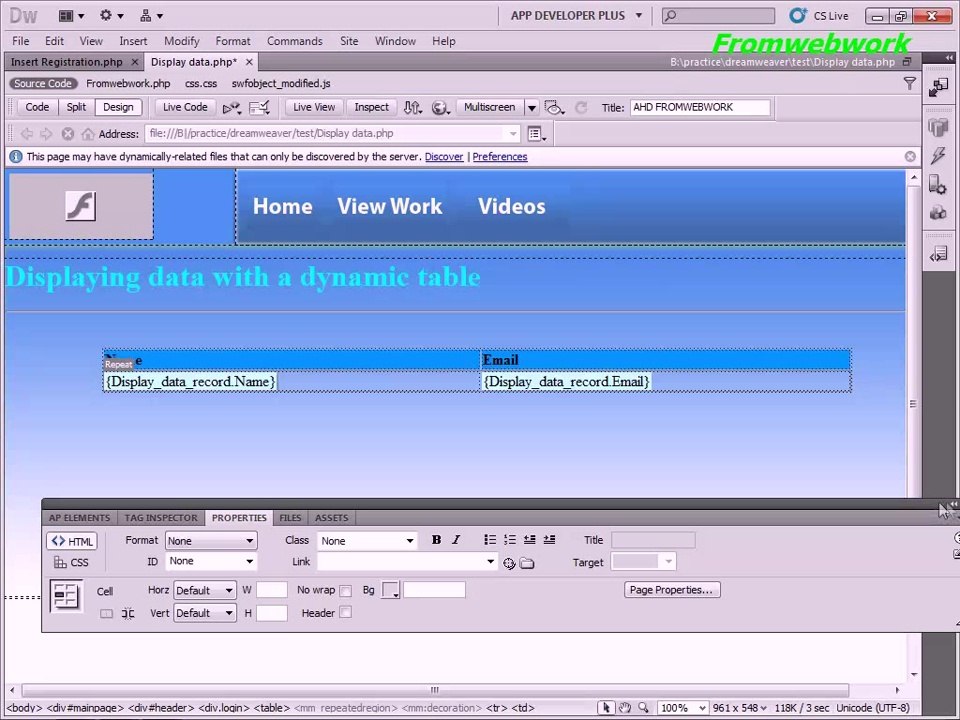The width and height of the screenshot is (960, 720).
Task: Click Unordered List icon
Action: click(x=490, y=540)
